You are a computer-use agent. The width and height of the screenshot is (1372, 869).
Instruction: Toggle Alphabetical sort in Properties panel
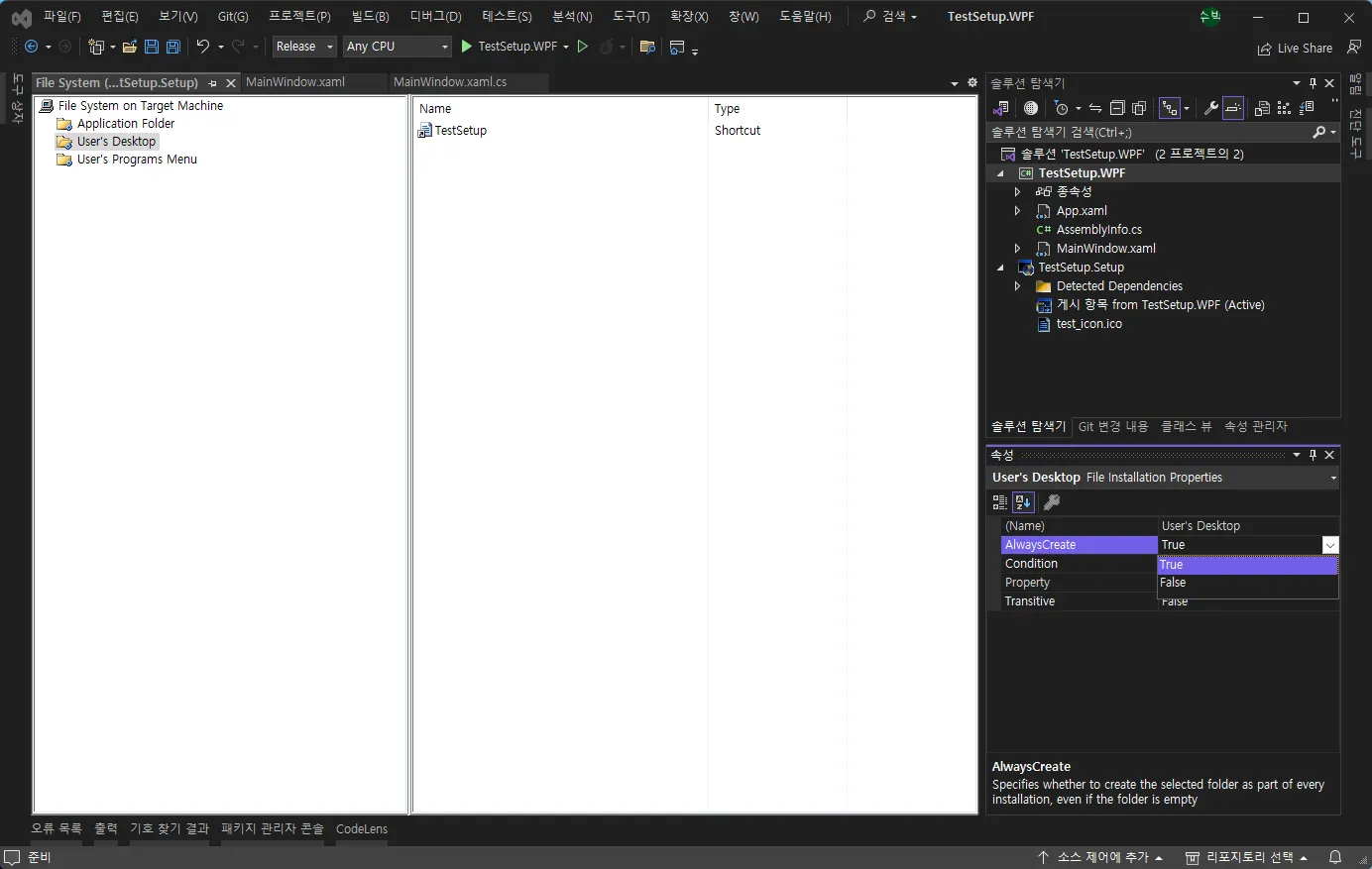point(1023,502)
